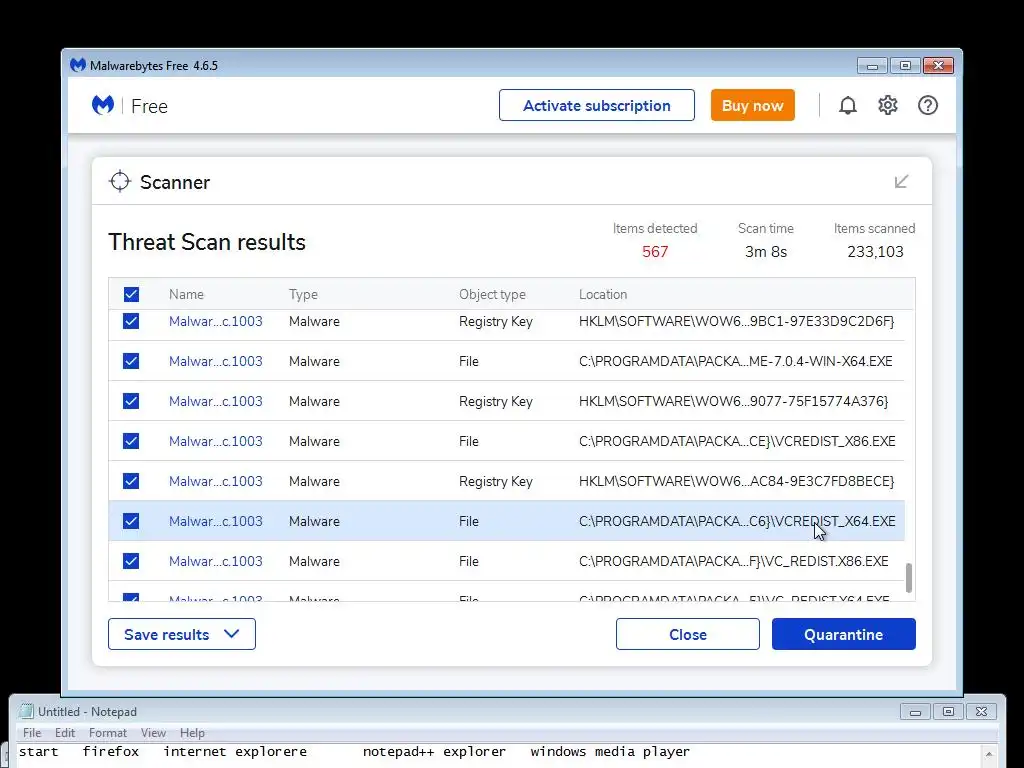Open the threat name link in VCREDIST_X64.EXE row

216,521
